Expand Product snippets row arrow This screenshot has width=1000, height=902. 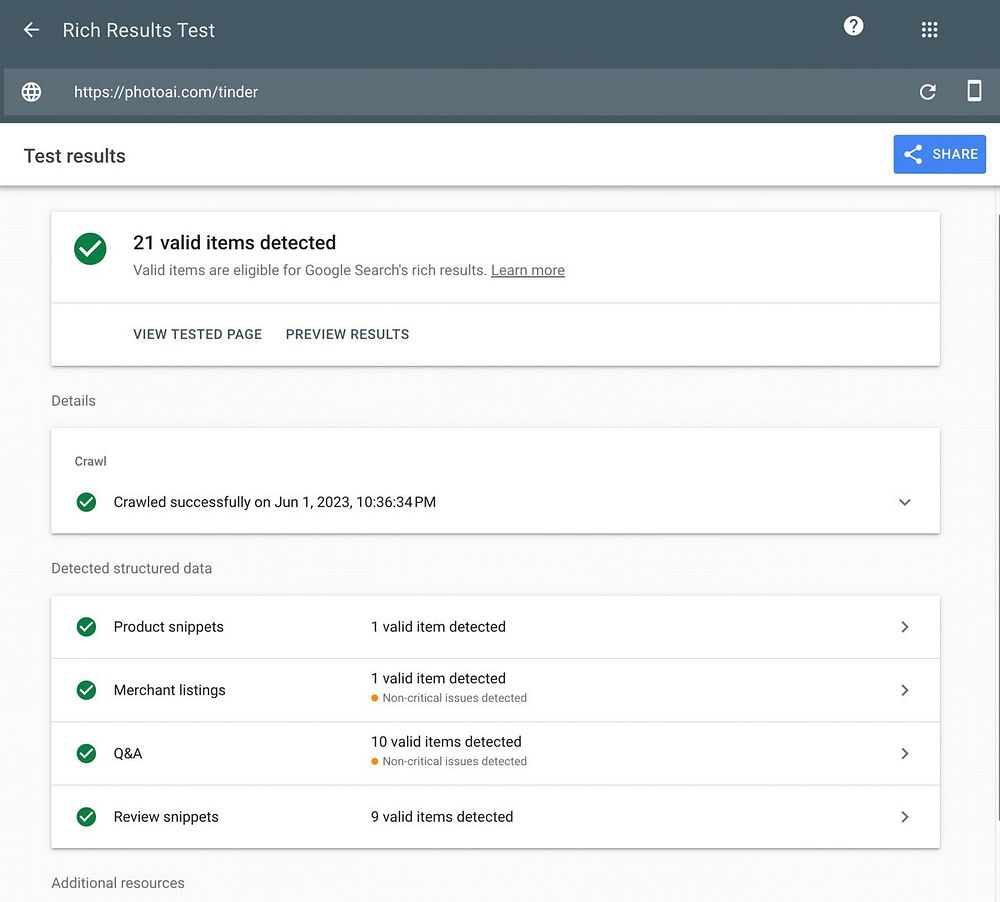pos(904,627)
